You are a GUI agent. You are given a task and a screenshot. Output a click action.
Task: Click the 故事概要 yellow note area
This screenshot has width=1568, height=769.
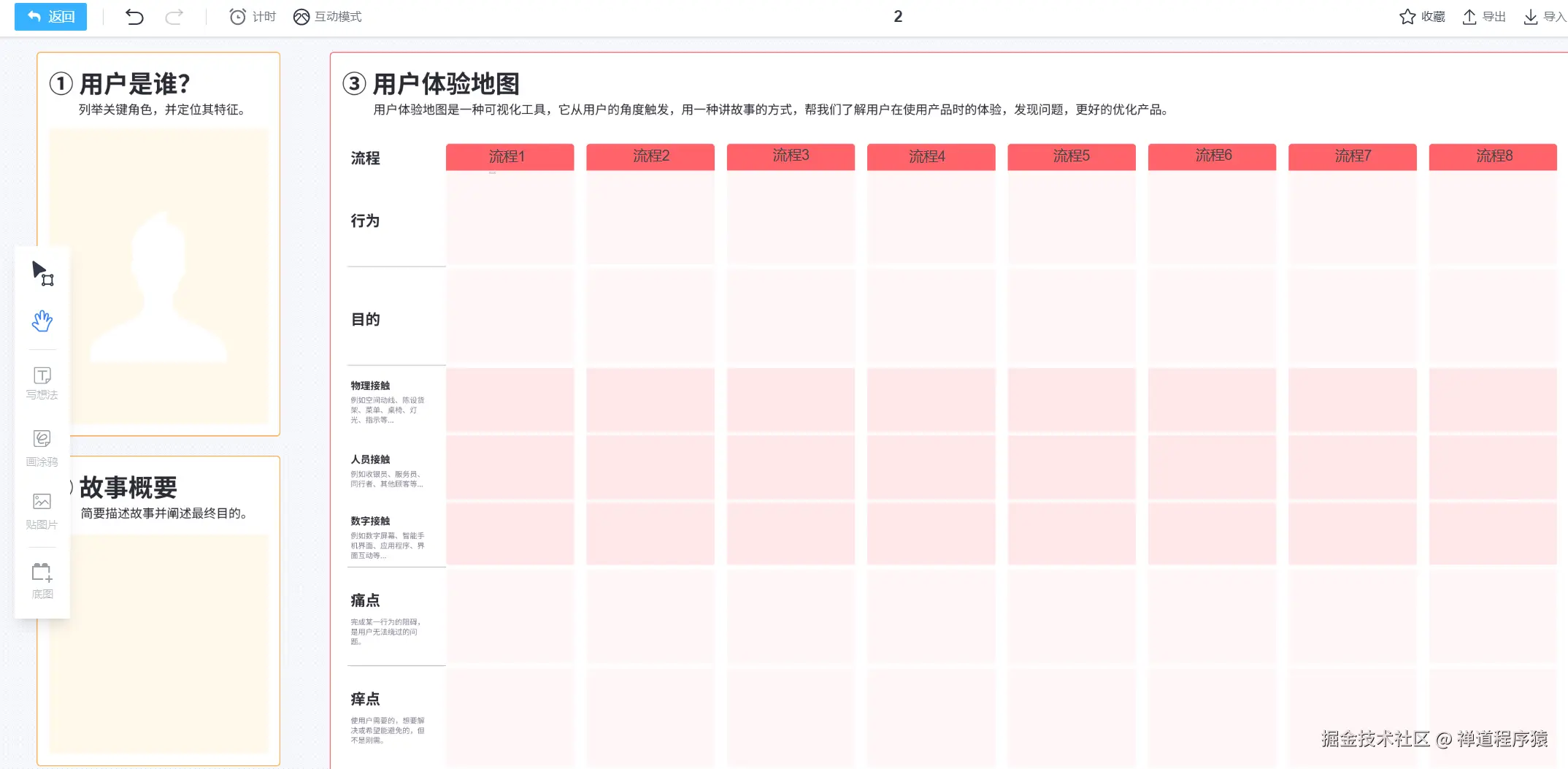[158, 643]
